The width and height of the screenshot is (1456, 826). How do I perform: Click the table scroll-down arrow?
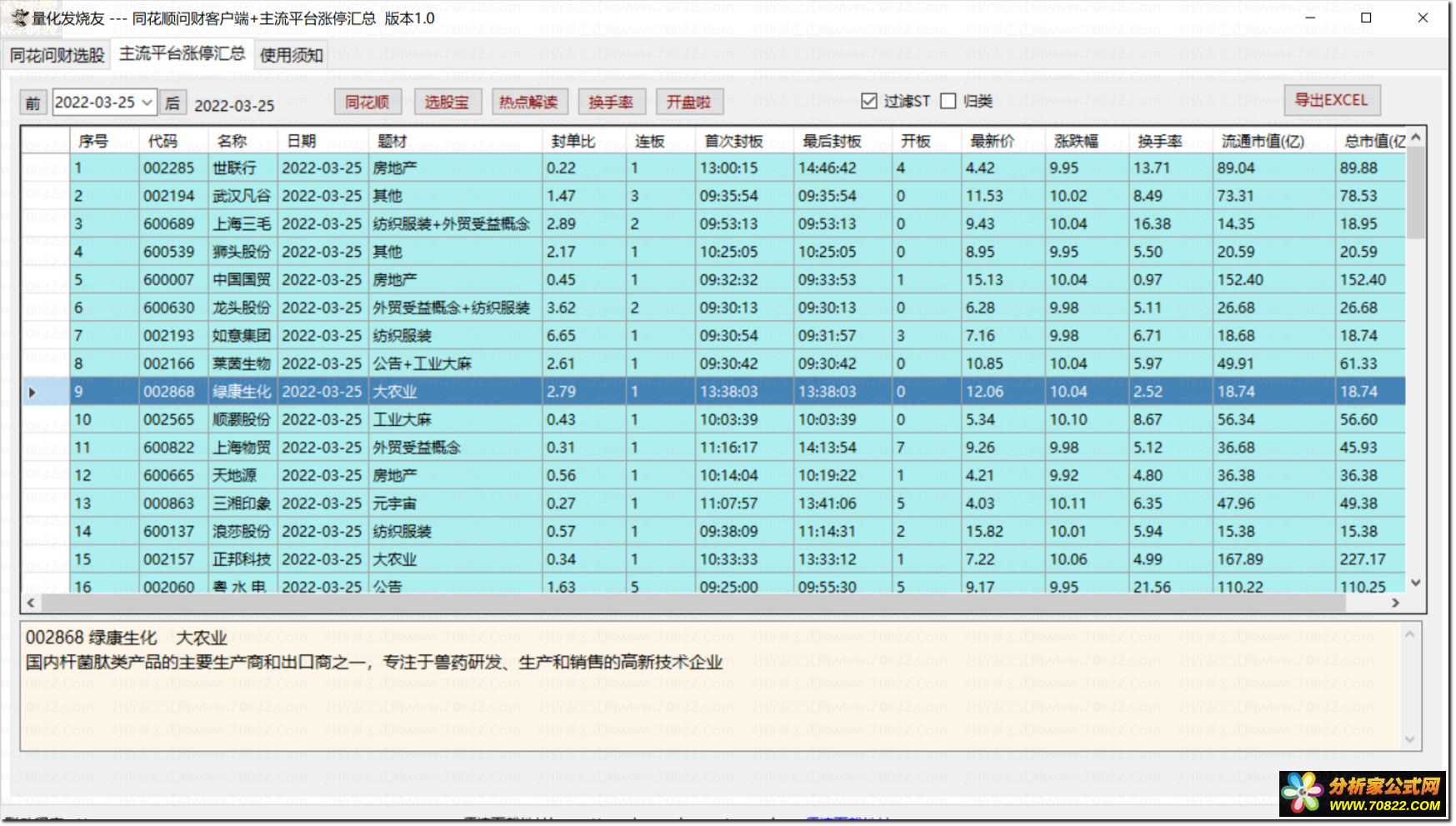[1415, 583]
